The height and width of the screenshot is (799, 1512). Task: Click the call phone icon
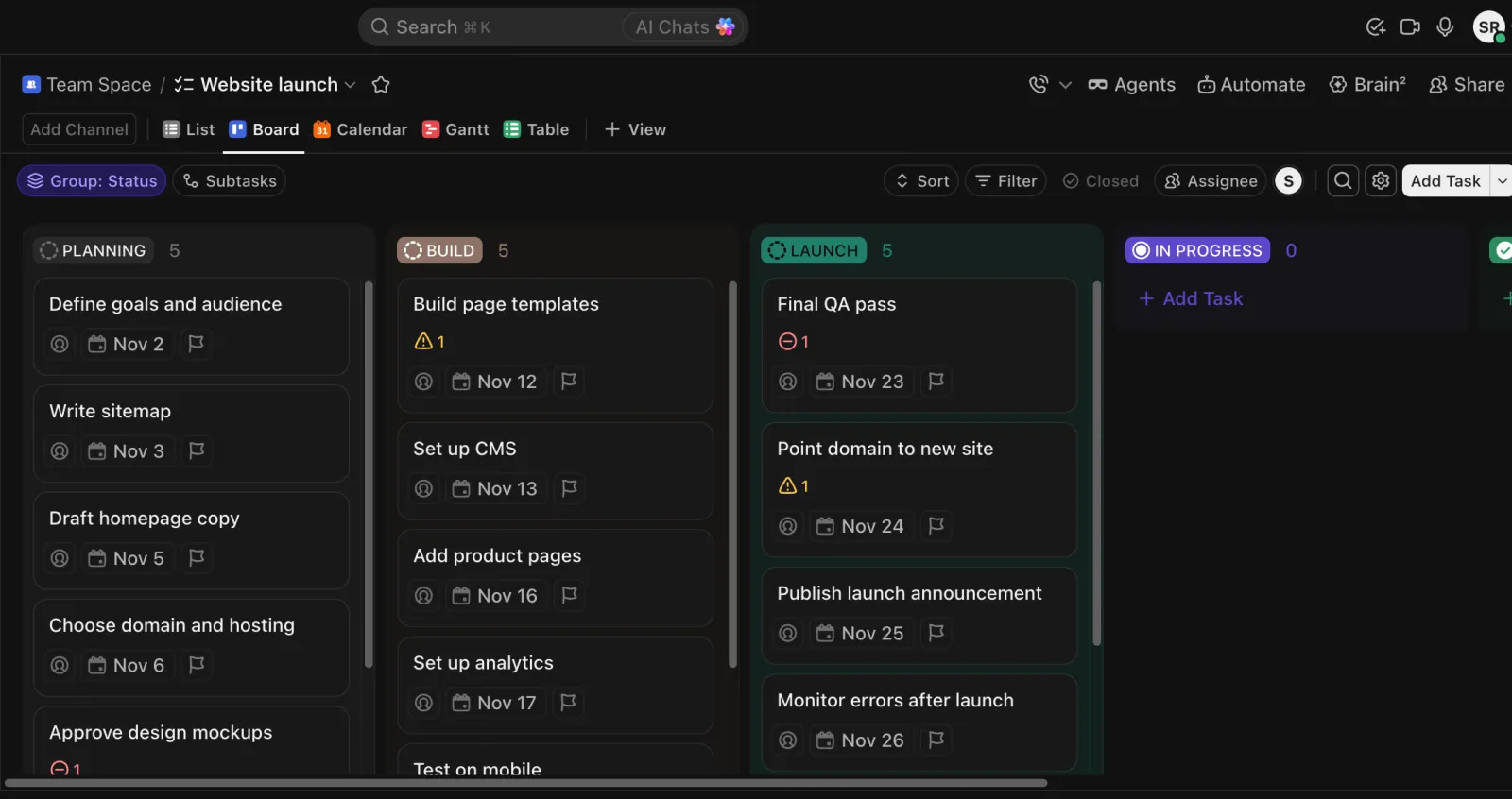click(1039, 85)
